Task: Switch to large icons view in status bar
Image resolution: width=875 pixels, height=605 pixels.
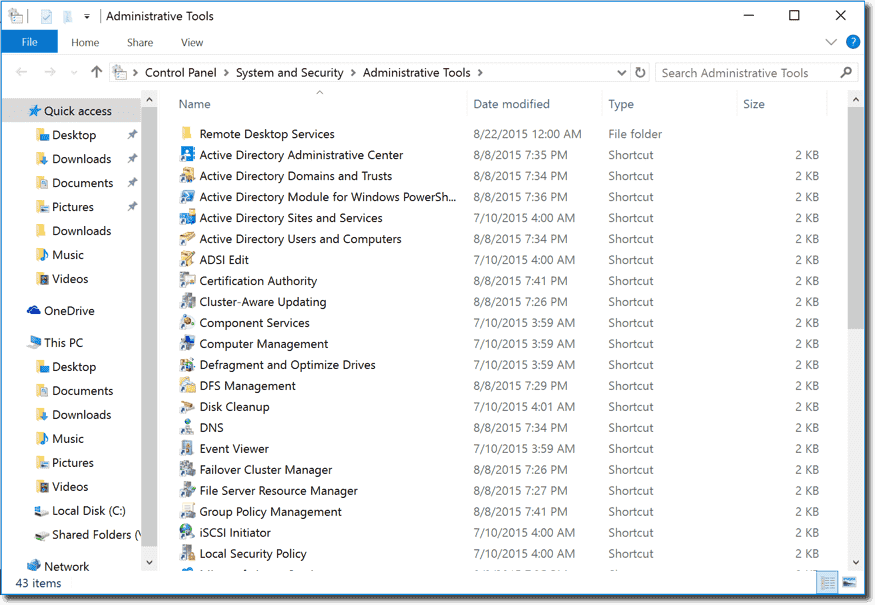Action: click(x=849, y=583)
